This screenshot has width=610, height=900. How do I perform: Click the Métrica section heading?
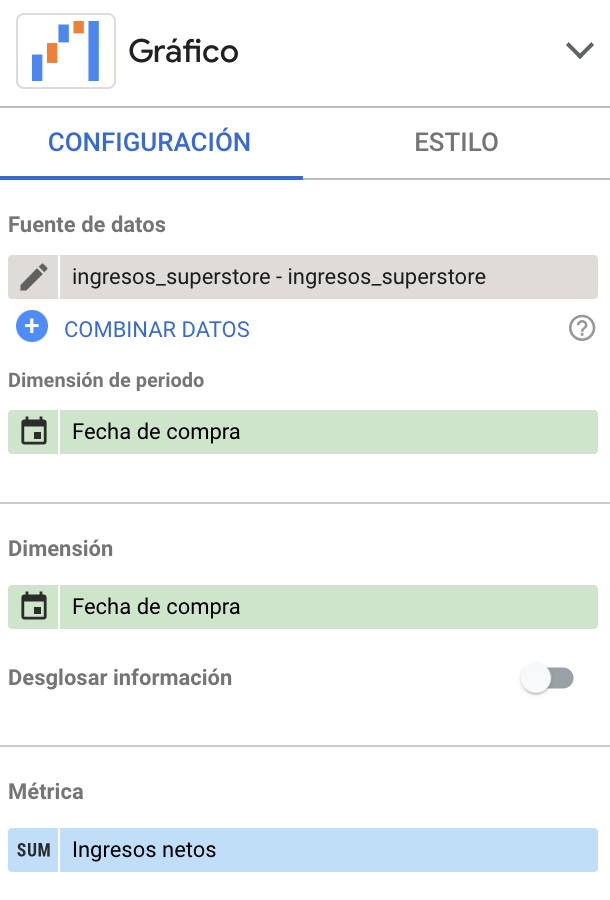click(46, 791)
